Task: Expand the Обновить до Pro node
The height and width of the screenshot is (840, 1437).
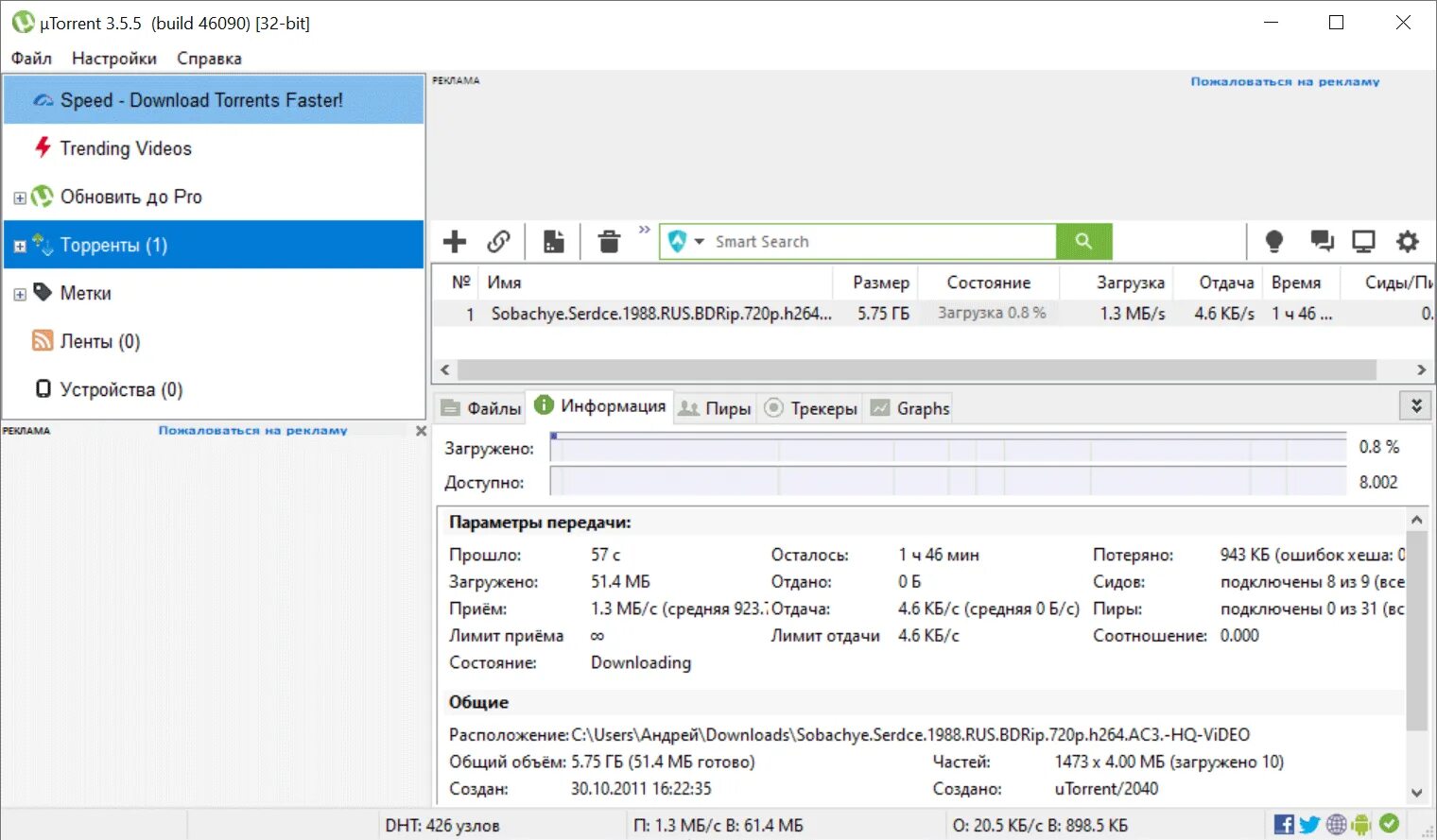Action: [20, 197]
